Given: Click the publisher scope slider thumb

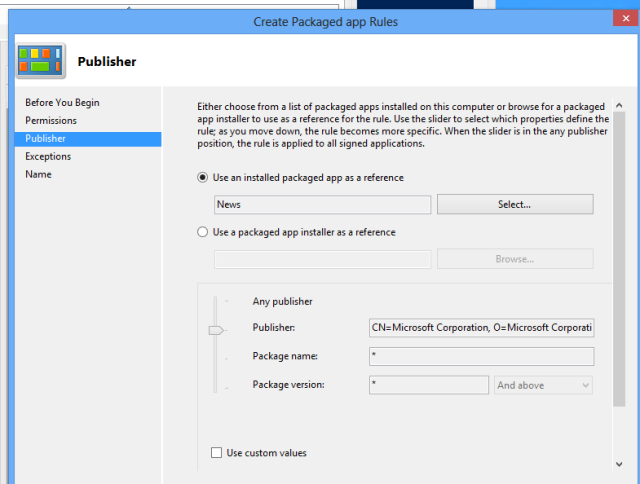Looking at the screenshot, I should pyautogui.click(x=216, y=330).
